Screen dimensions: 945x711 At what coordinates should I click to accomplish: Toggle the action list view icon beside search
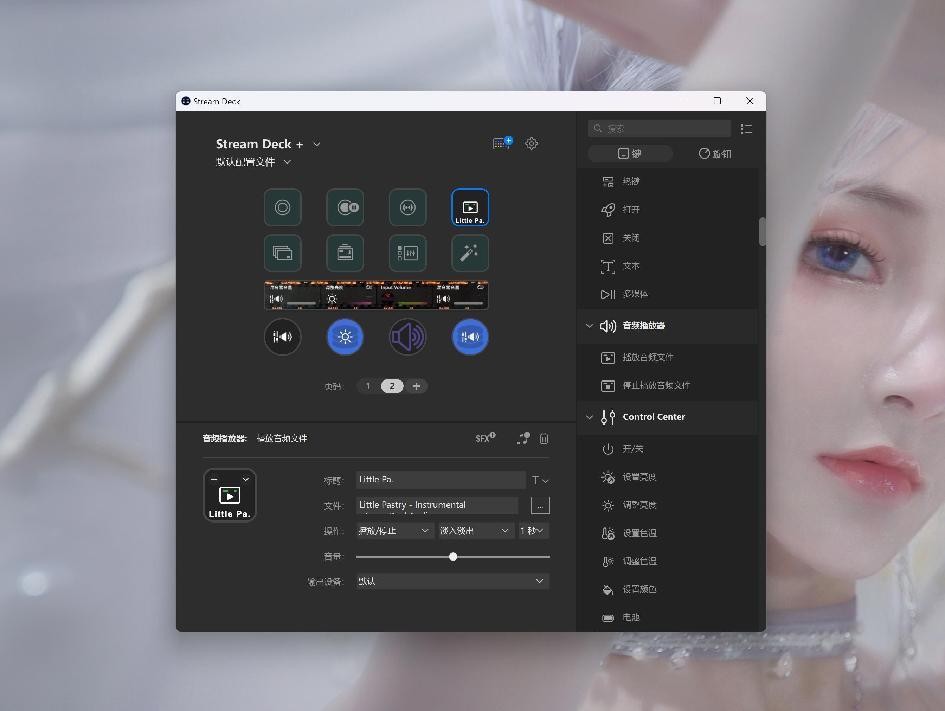pos(746,129)
